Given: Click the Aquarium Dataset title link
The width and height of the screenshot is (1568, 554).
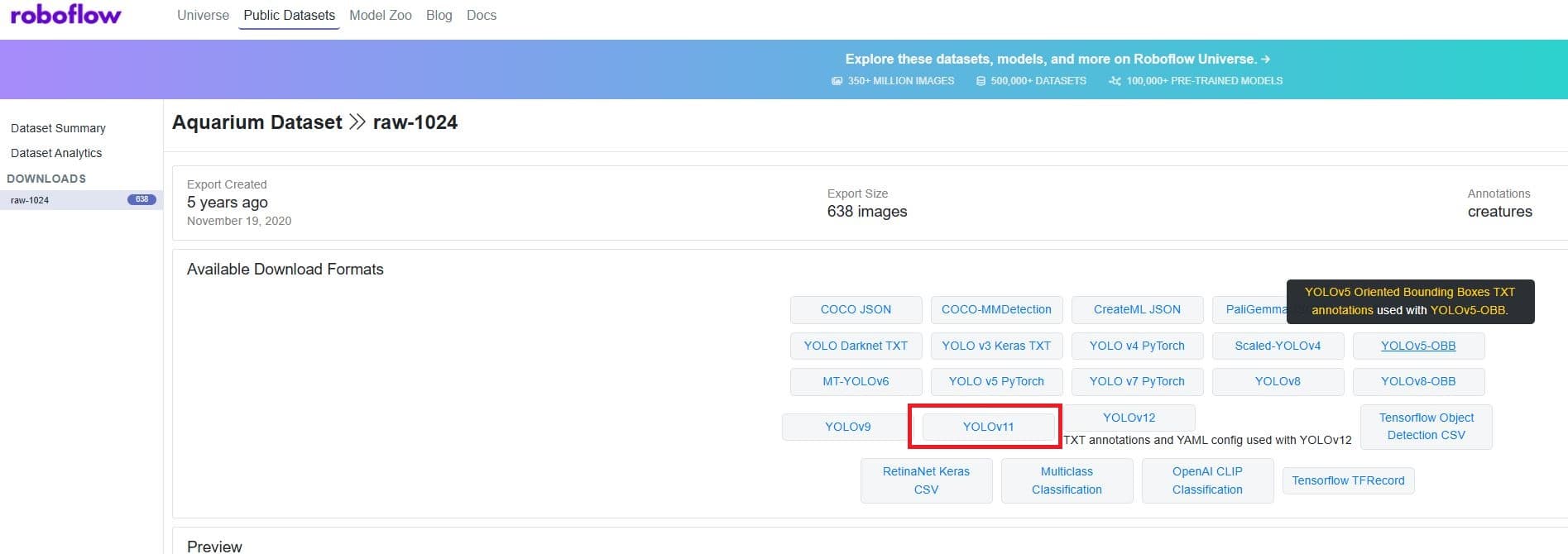Looking at the screenshot, I should tap(257, 122).
